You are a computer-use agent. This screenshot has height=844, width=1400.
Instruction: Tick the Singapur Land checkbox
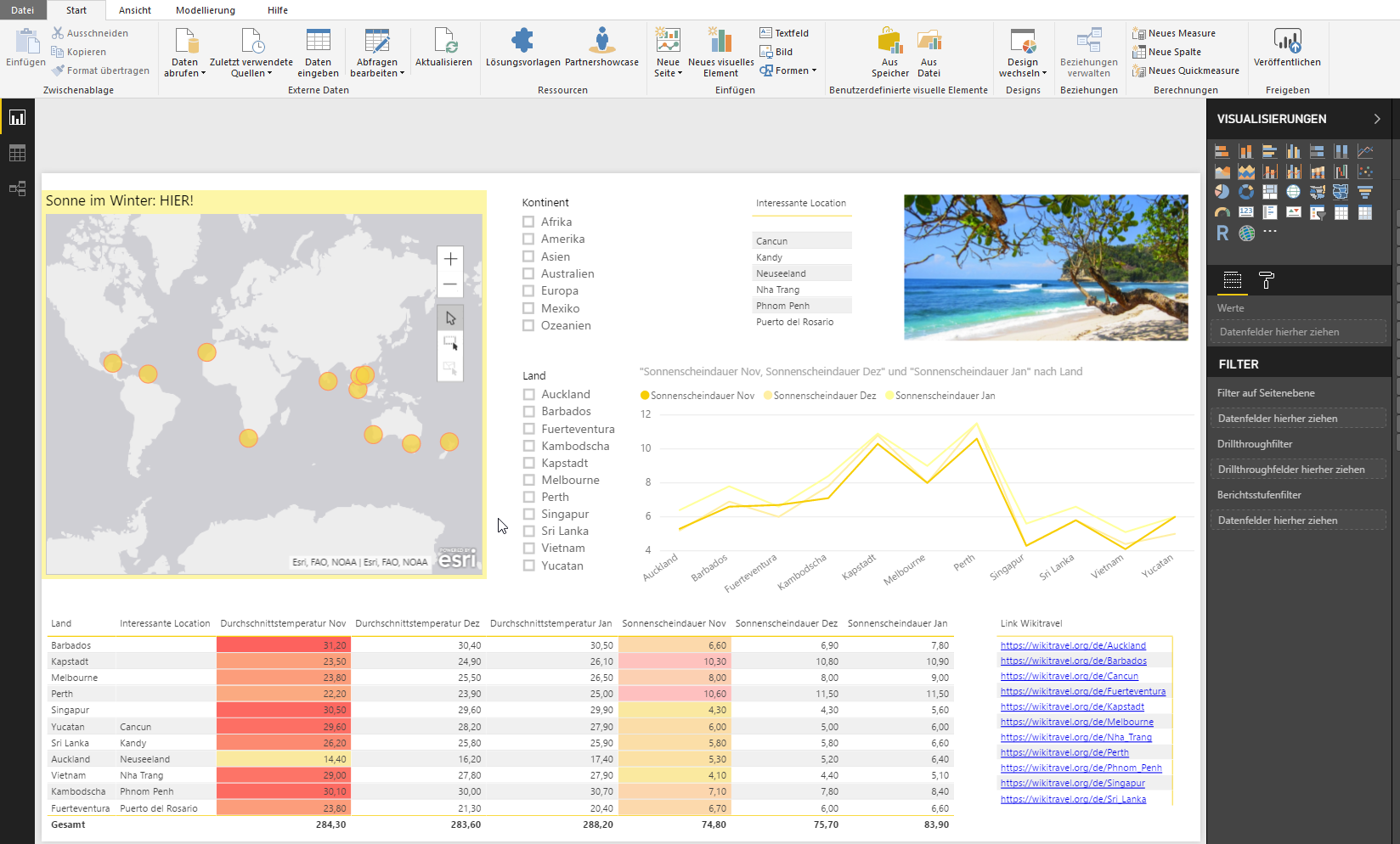tap(529, 514)
